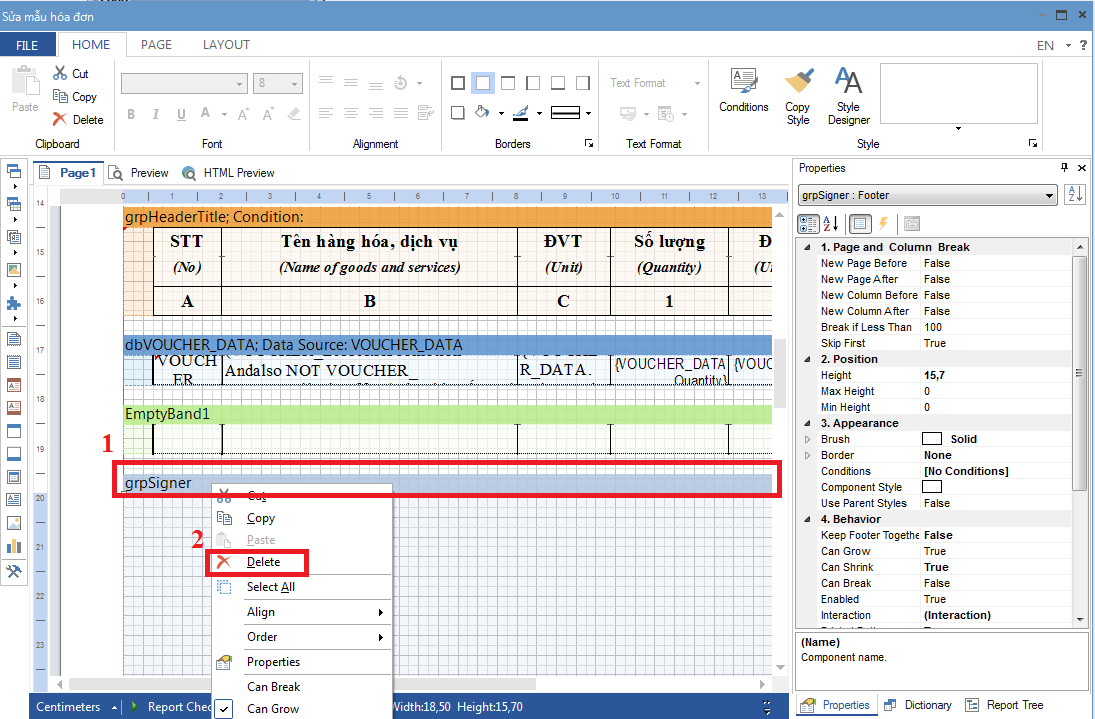Image resolution: width=1095 pixels, height=719 pixels.
Task: Toggle Bold font formatting
Action: click(131, 114)
